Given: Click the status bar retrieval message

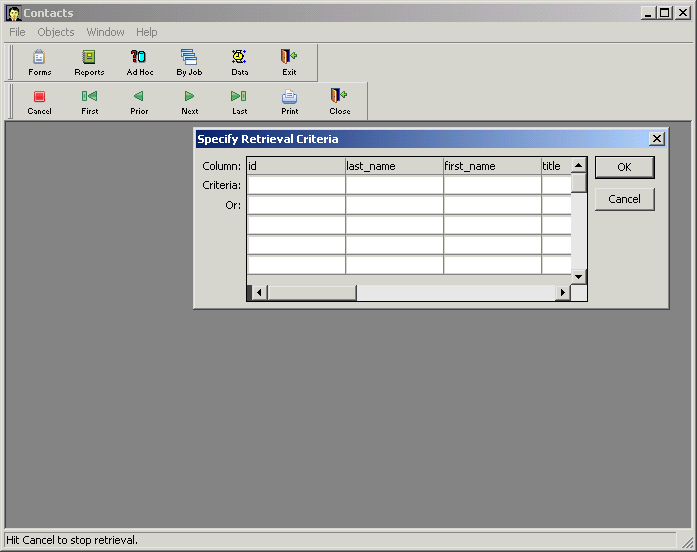Looking at the screenshot, I should click(72, 540).
